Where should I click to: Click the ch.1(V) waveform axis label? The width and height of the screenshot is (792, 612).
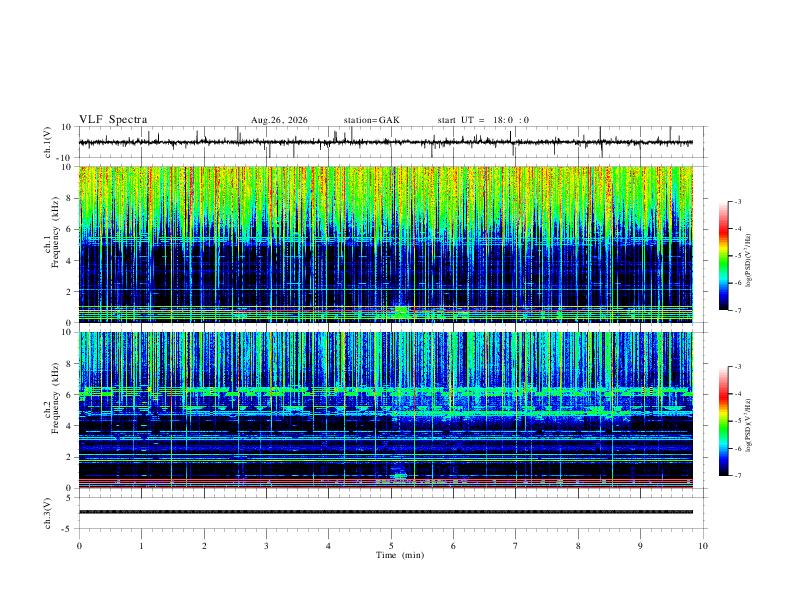point(48,142)
